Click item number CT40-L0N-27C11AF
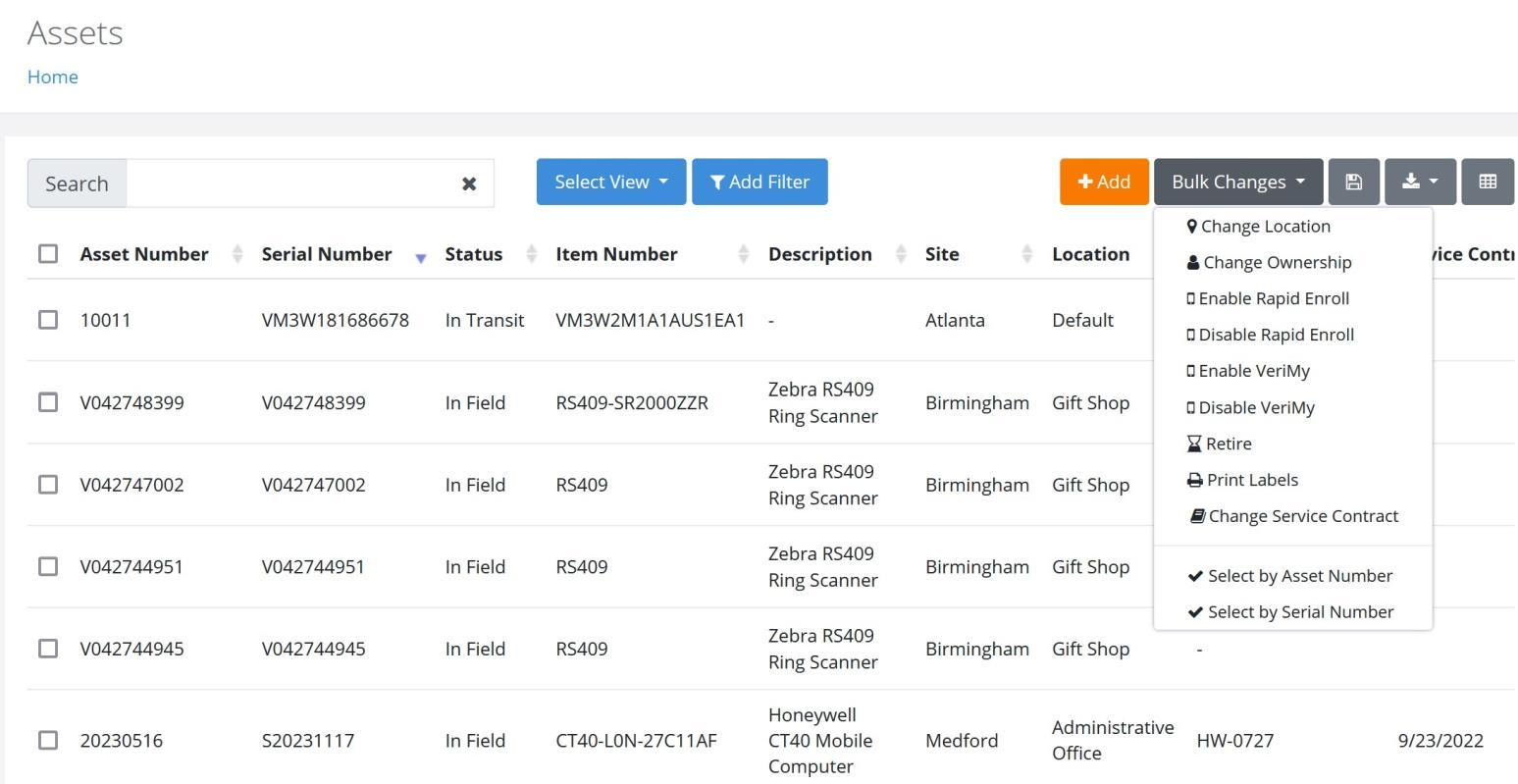 636,741
